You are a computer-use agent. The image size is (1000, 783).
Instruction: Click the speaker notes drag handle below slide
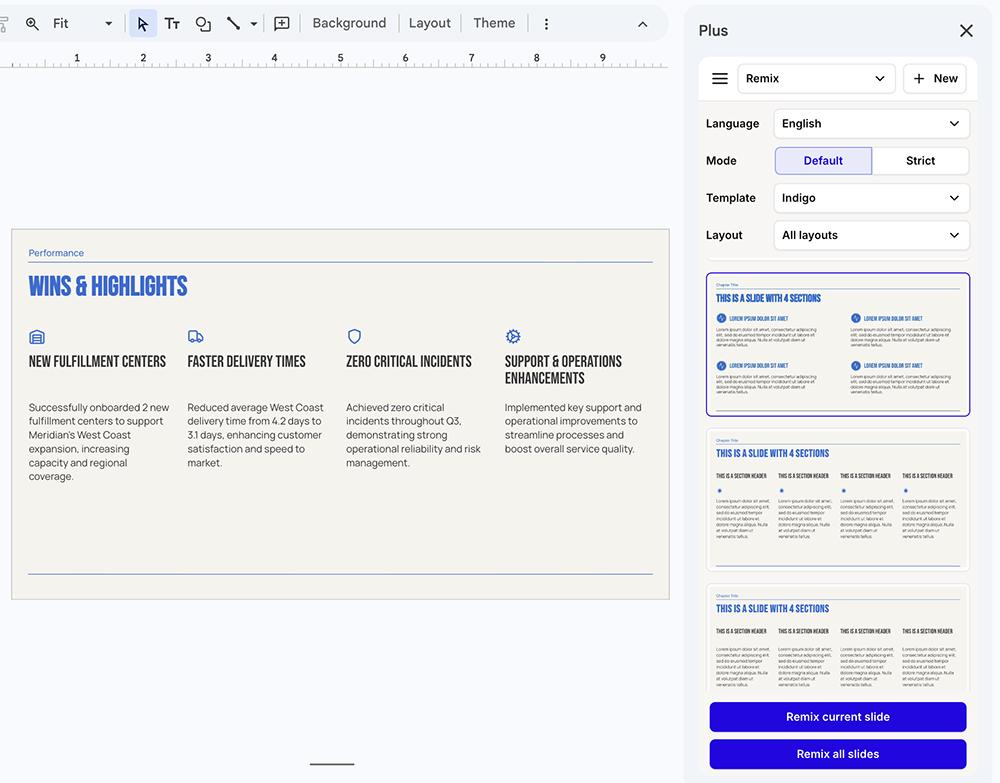coord(332,764)
